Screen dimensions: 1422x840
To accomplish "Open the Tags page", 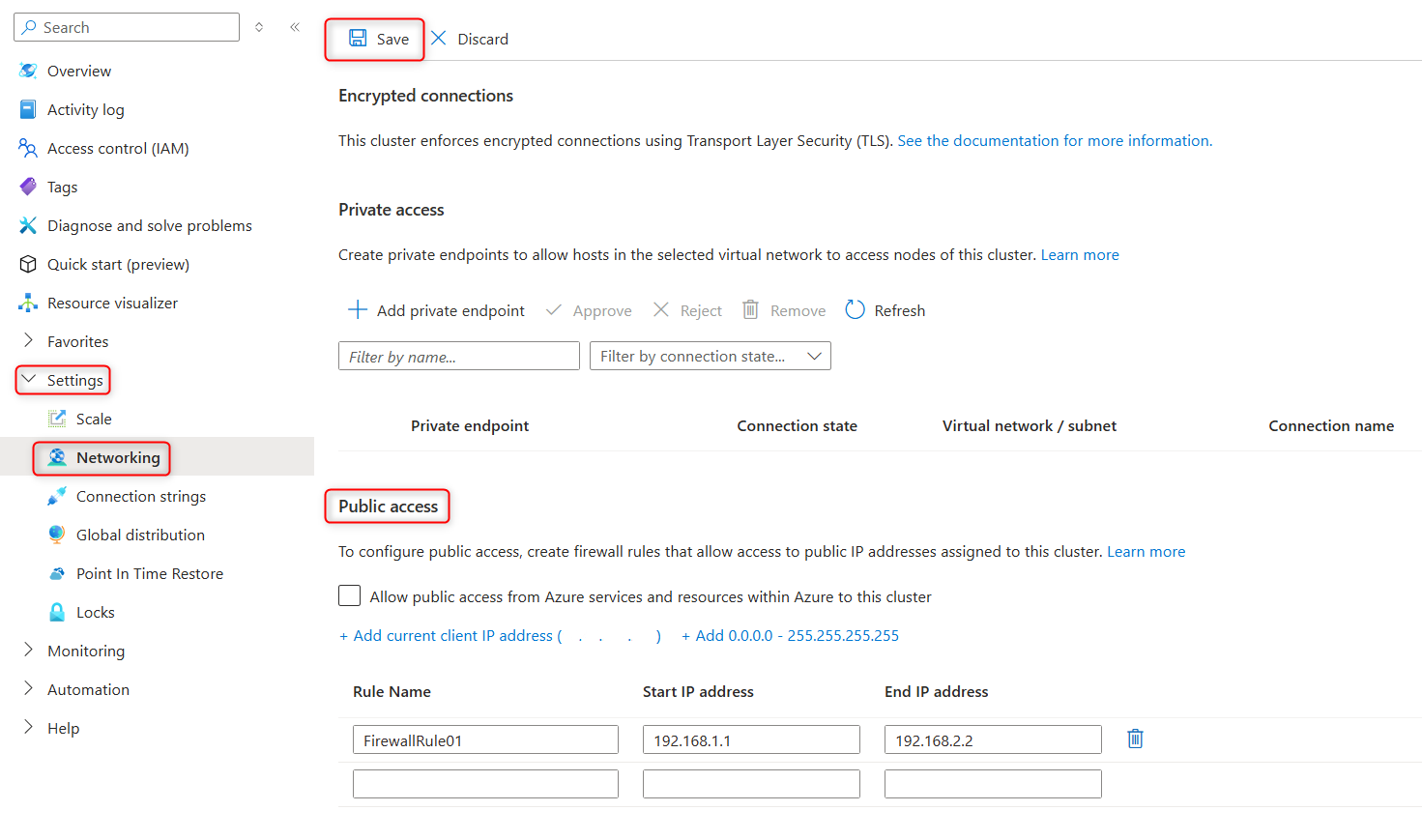I will click(x=63, y=186).
